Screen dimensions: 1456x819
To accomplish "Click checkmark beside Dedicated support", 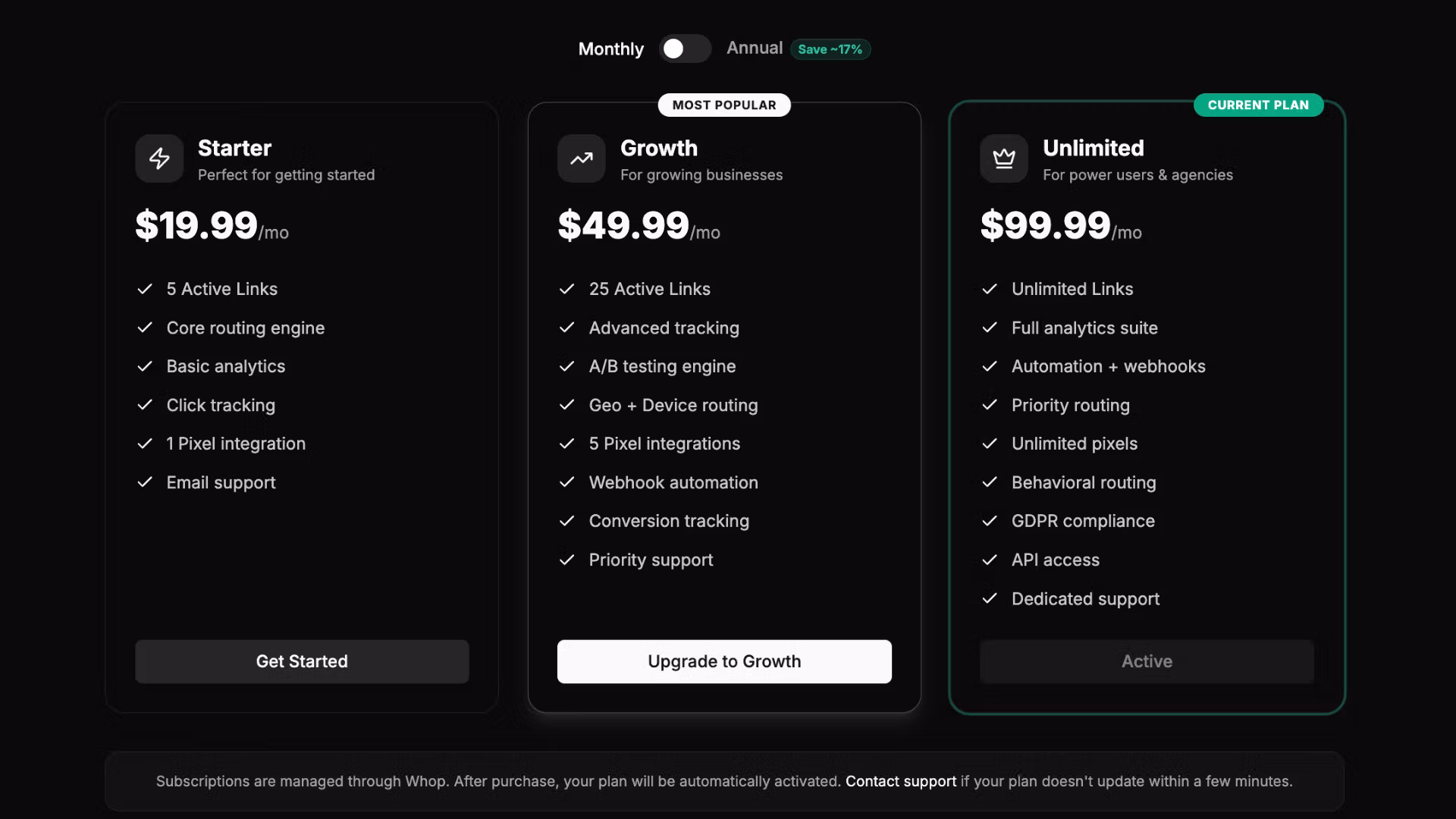I will coord(990,598).
